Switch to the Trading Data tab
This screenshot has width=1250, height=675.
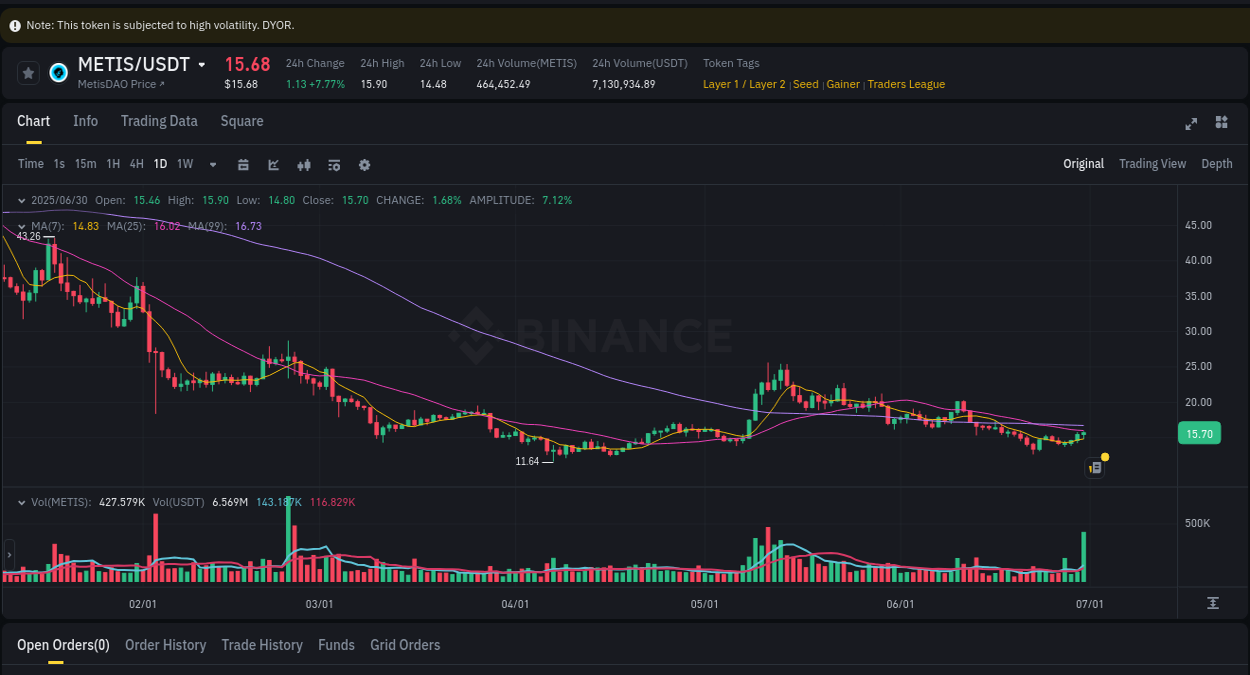pyautogui.click(x=159, y=121)
